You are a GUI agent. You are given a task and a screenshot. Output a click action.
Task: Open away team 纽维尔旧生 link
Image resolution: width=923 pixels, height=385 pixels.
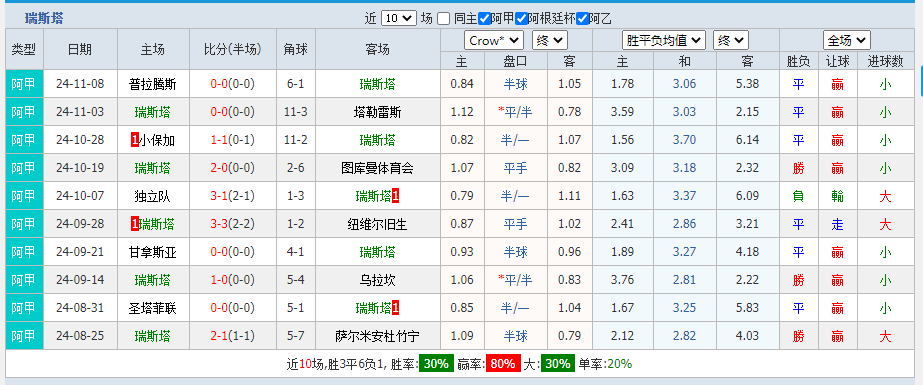(x=377, y=224)
